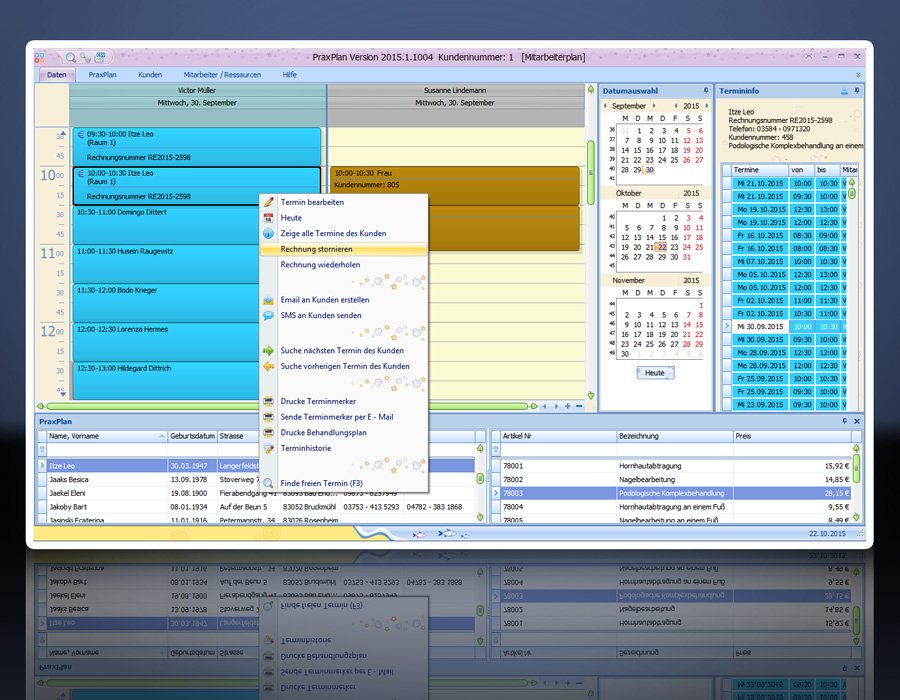This screenshot has width=900, height=700.
Task: Click the notepad icon beside Terminhistorie
Action: coord(269,448)
